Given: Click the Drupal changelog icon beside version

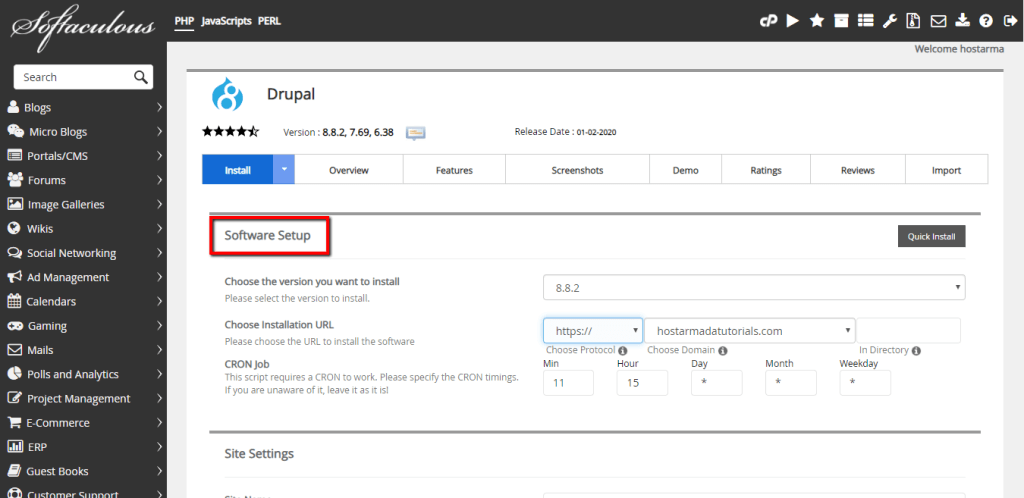Looking at the screenshot, I should click(x=416, y=132).
